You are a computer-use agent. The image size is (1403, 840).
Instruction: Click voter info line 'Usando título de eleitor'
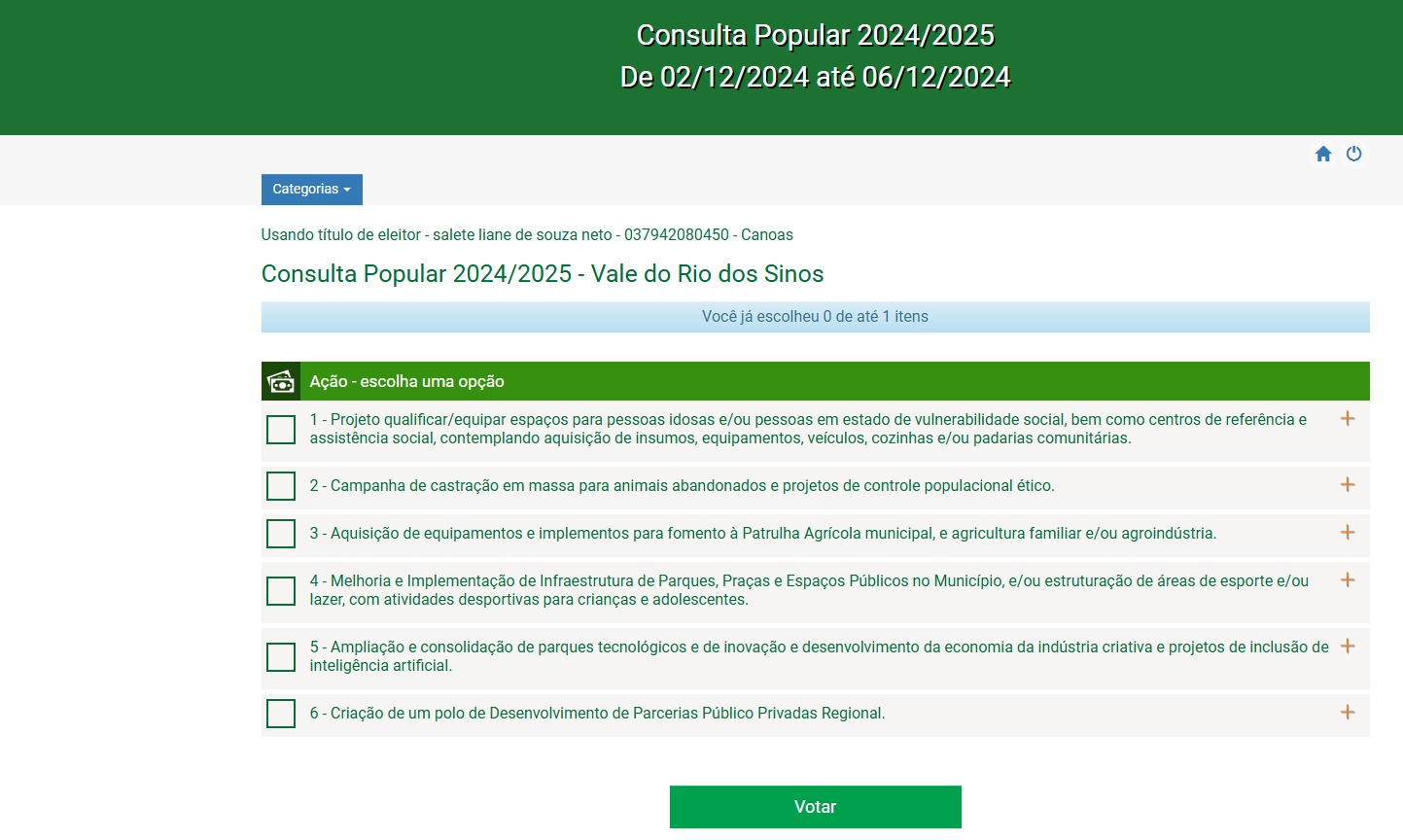pos(340,235)
